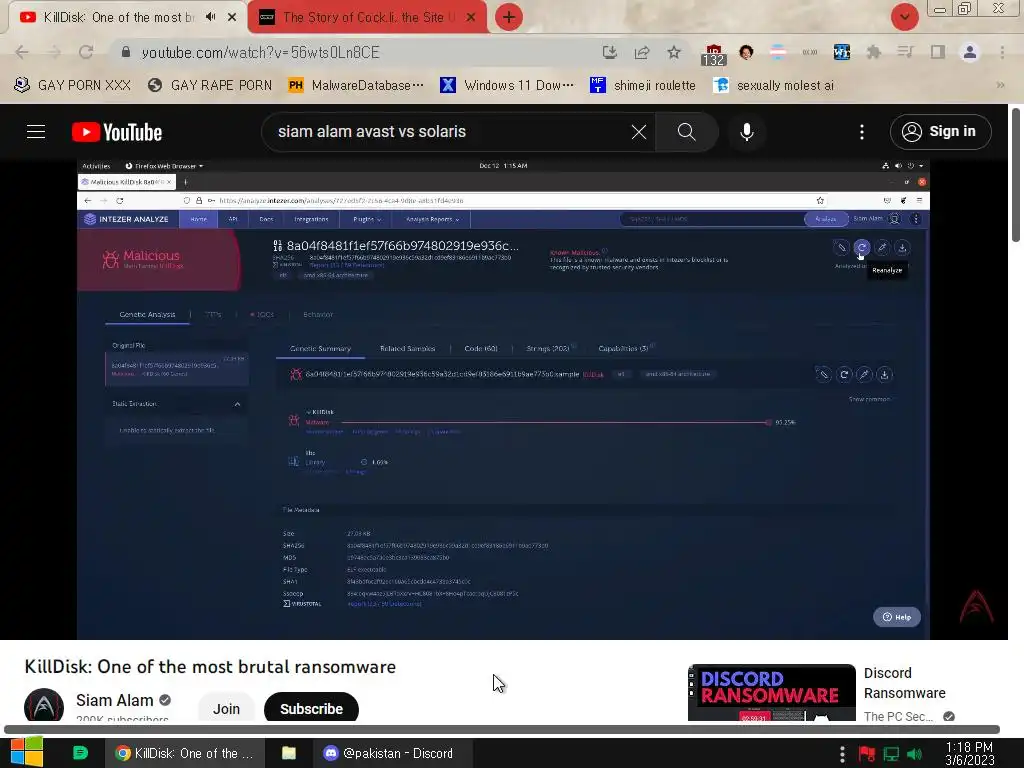
Task: Reload the YouTube page
Action: [86, 52]
